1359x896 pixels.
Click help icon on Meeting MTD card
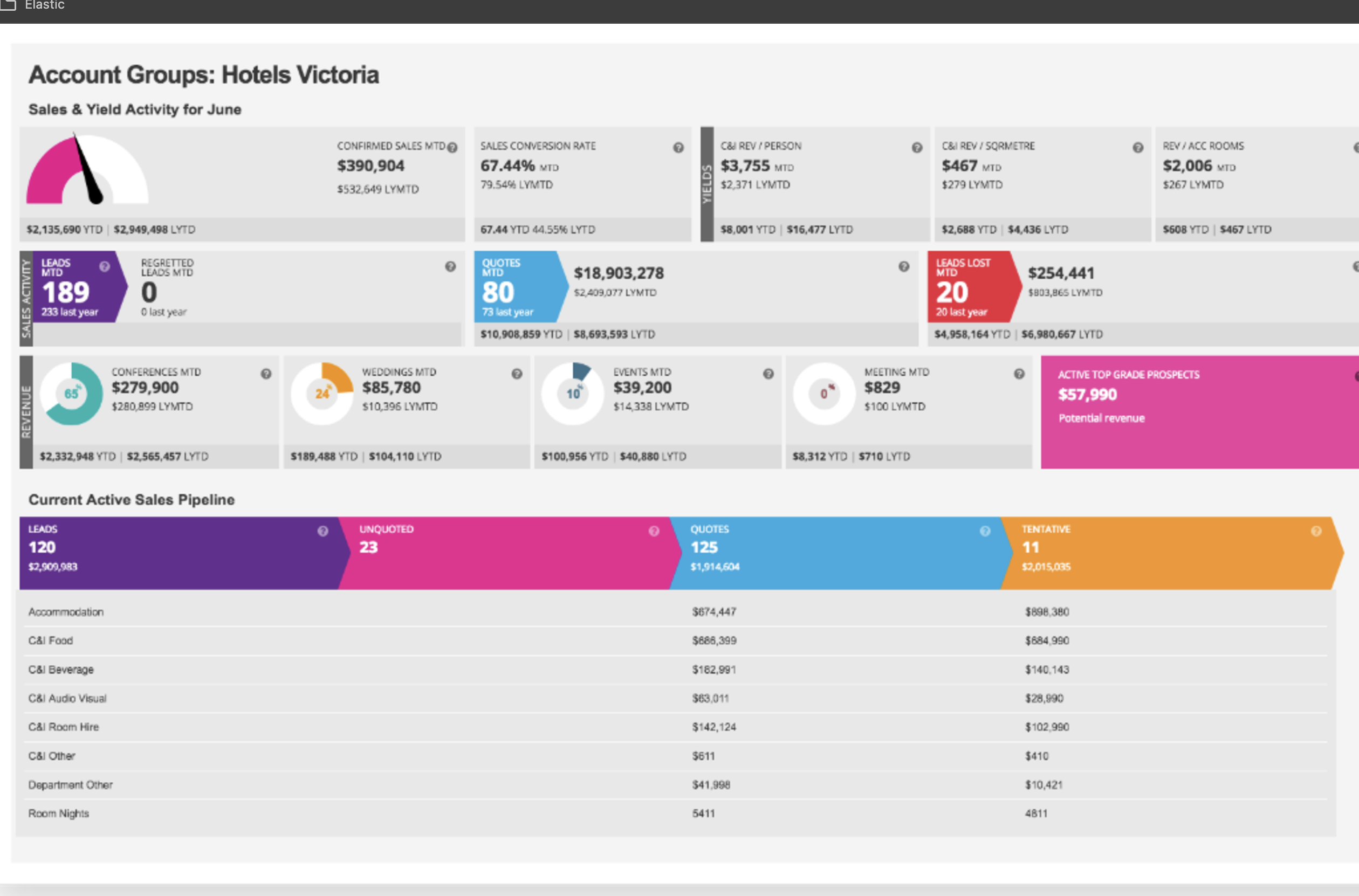click(x=1019, y=374)
